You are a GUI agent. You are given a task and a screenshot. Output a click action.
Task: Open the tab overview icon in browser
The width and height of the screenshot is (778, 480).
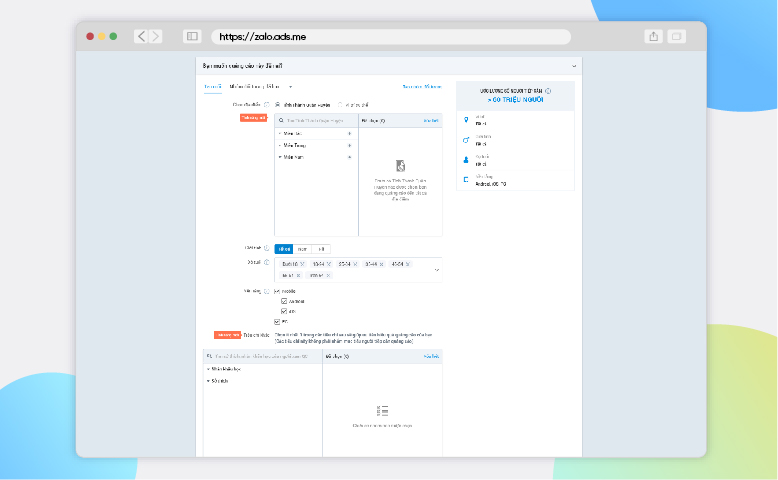[676, 36]
